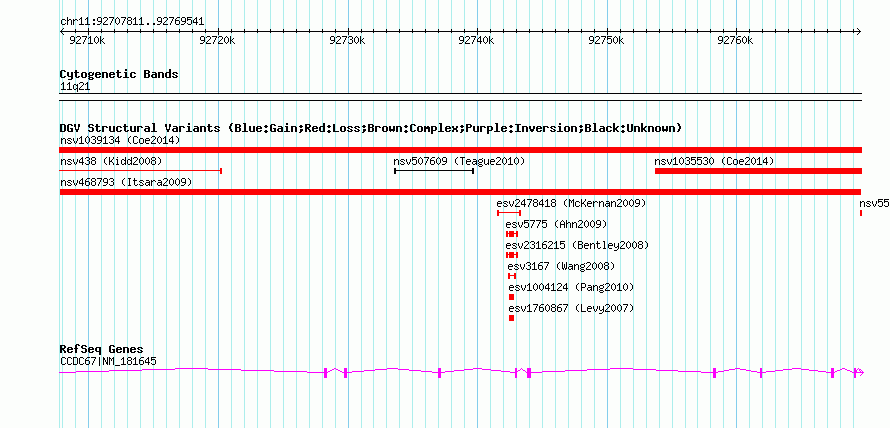
Task: Select the left arrow on the ruler
Action: (62, 32)
